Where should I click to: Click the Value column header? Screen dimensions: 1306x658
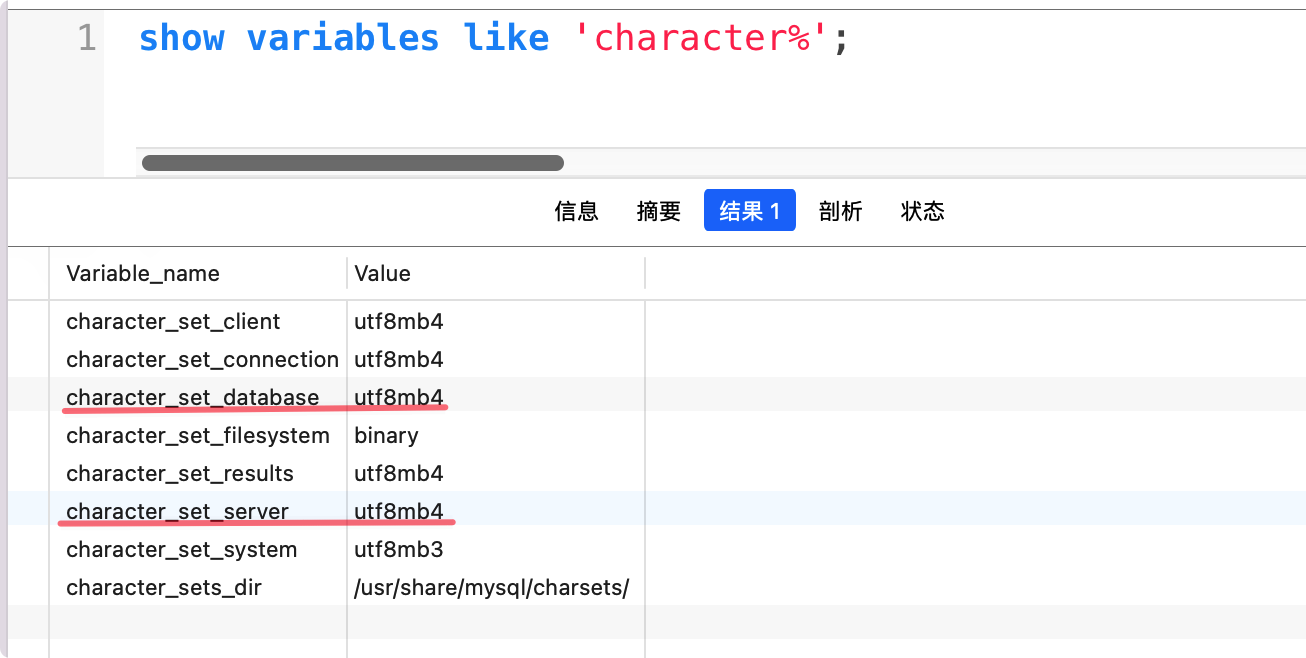pyautogui.click(x=382, y=273)
